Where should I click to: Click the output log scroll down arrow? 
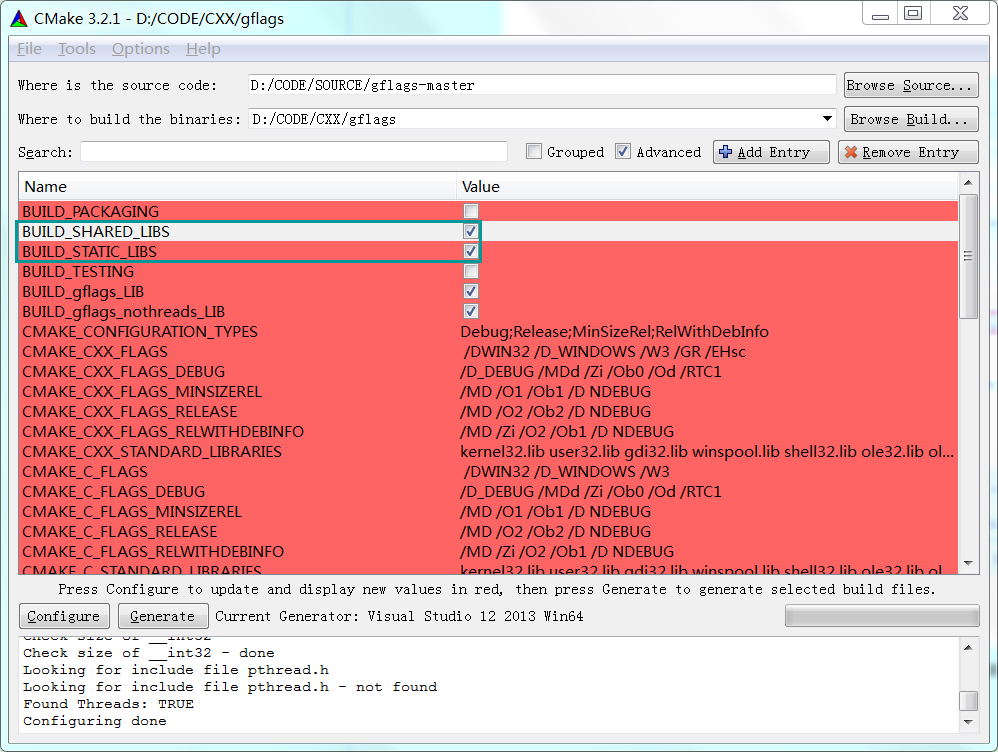coord(968,722)
